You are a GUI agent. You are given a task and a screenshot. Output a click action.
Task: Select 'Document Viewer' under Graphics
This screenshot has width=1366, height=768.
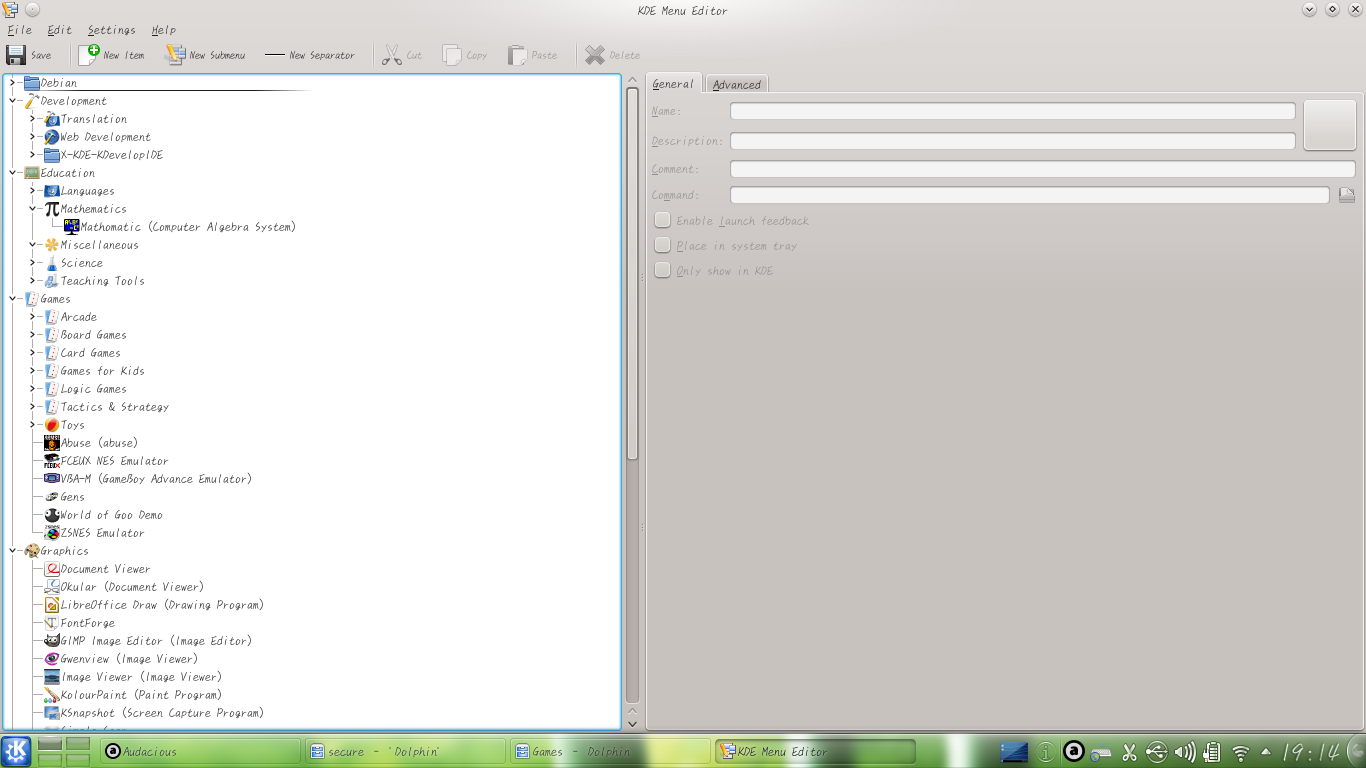105,569
